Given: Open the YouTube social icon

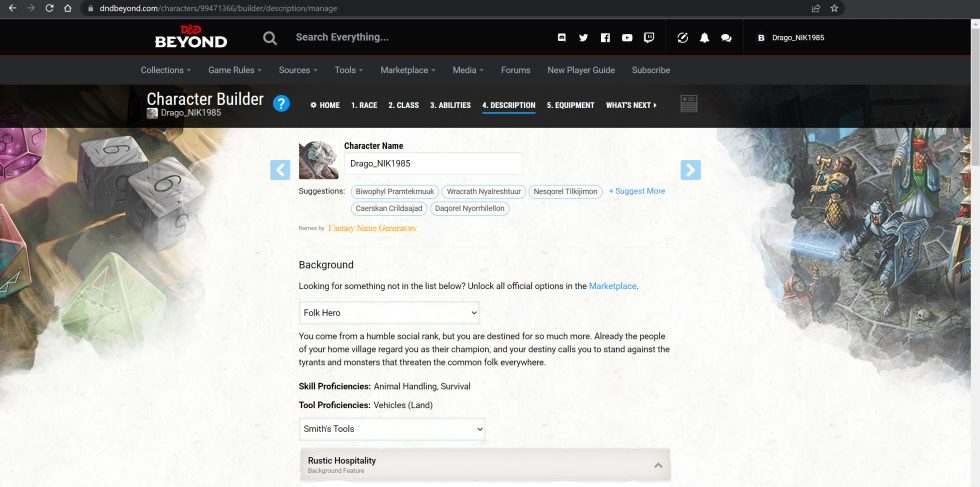Looking at the screenshot, I should (x=627, y=38).
